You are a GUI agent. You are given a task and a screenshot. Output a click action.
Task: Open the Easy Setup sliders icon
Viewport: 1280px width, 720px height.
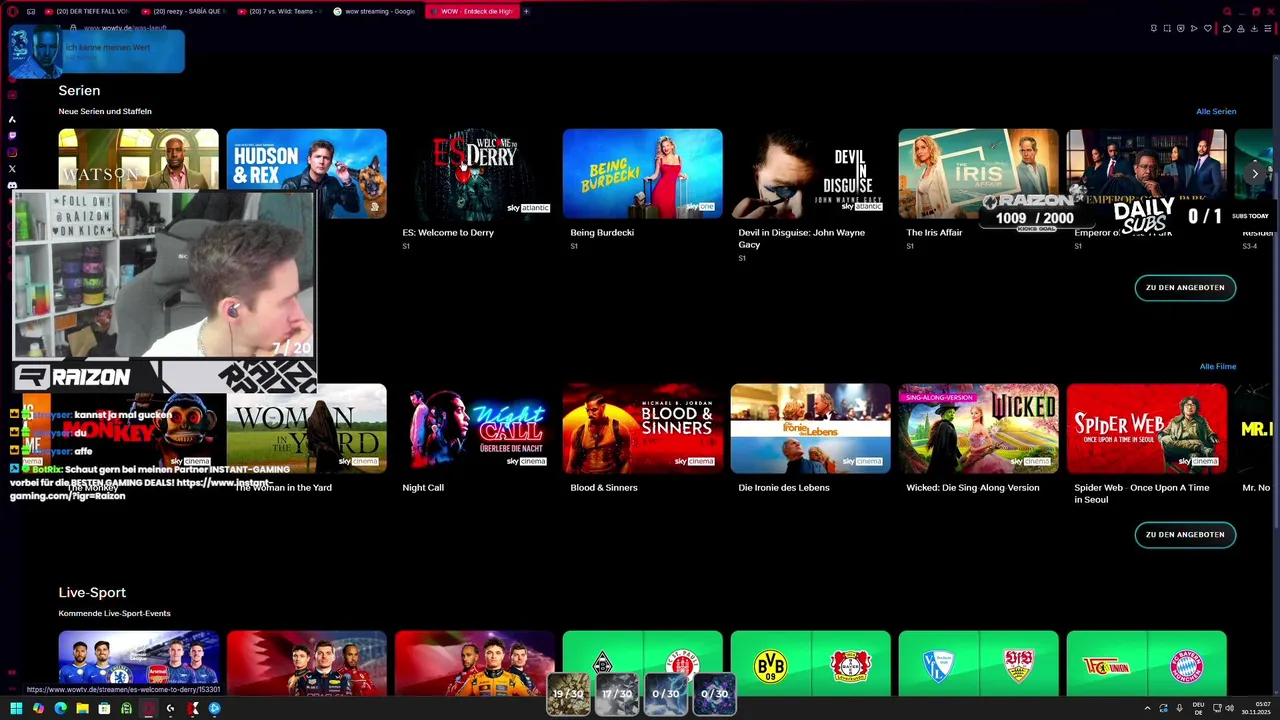point(1267,28)
